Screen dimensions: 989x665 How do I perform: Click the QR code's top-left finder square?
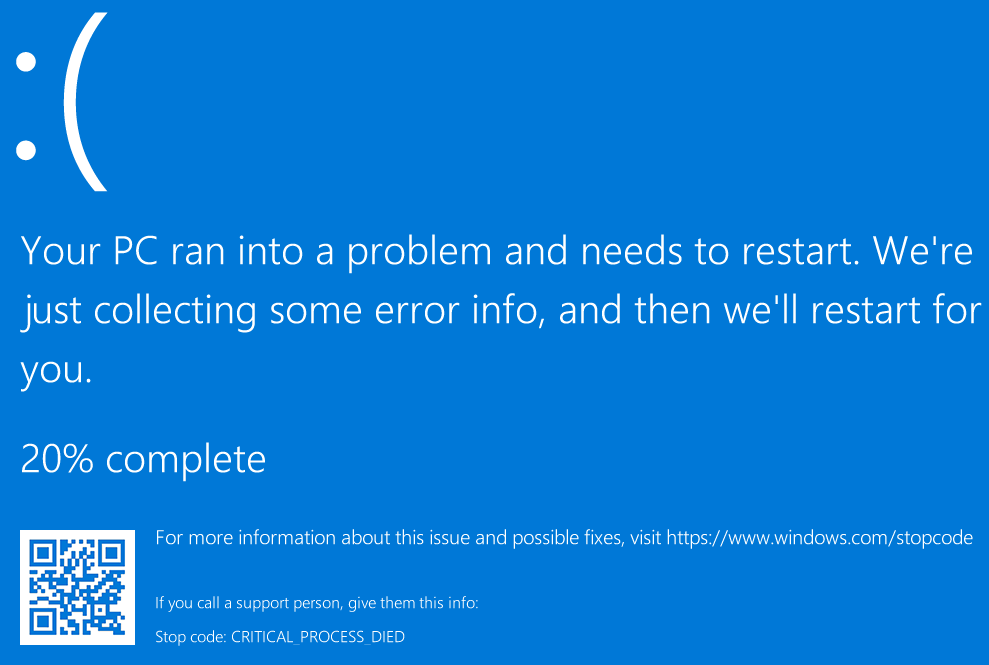click(x=44, y=554)
